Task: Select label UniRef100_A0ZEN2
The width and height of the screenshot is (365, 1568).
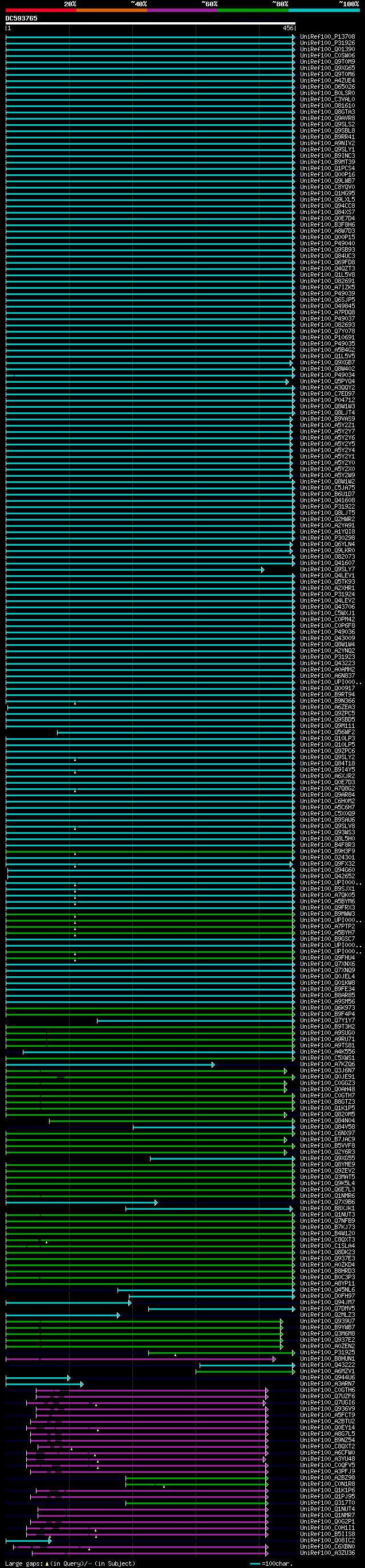Action: 327,1346
